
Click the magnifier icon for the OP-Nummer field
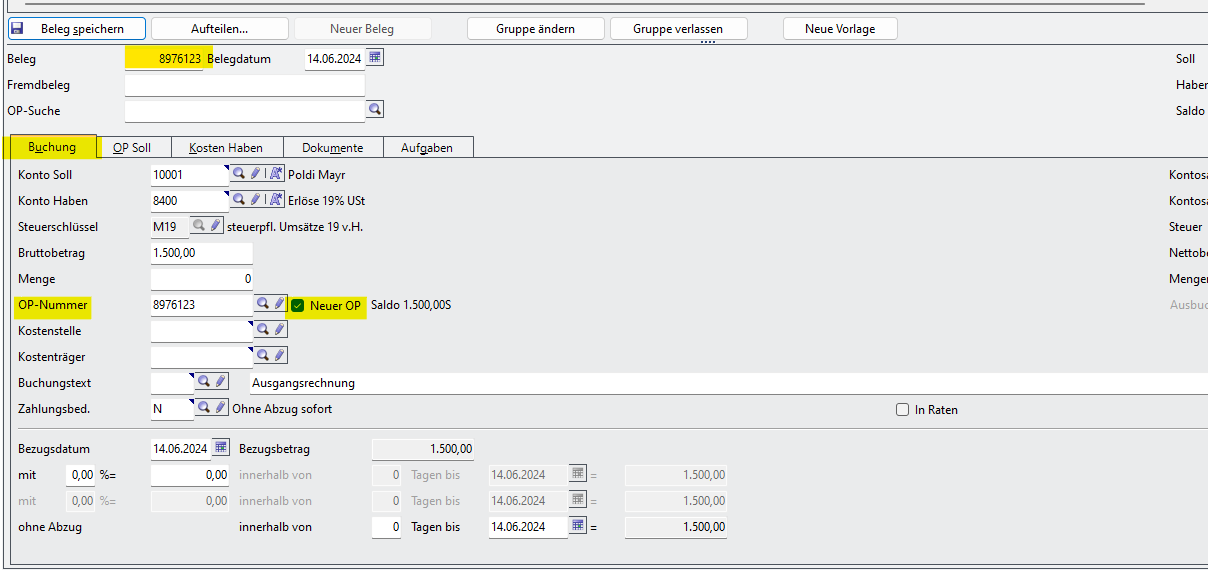click(262, 304)
